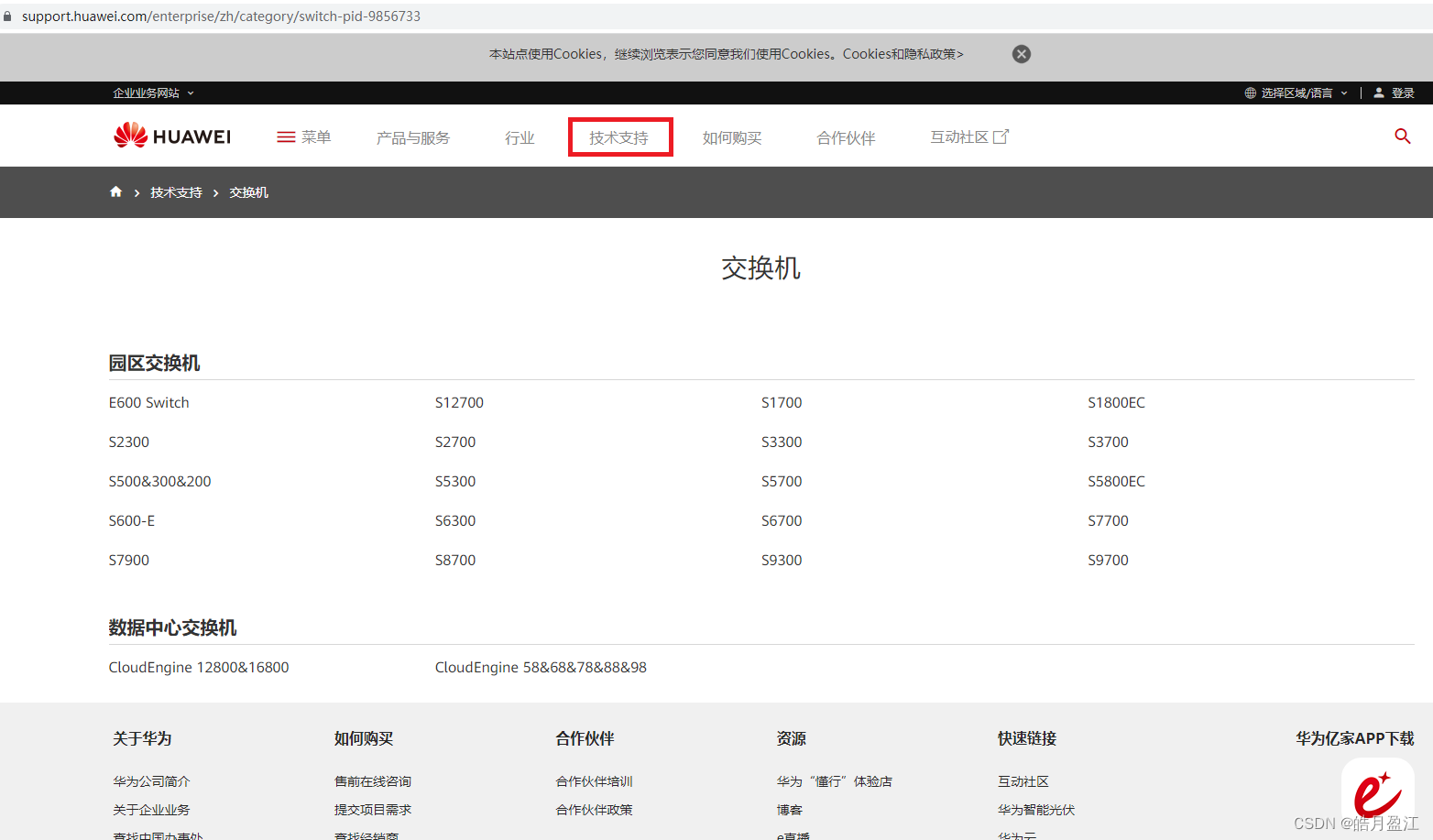Viewport: 1433px width, 840px height.
Task: Open the 行业 menu
Action: pyautogui.click(x=520, y=137)
